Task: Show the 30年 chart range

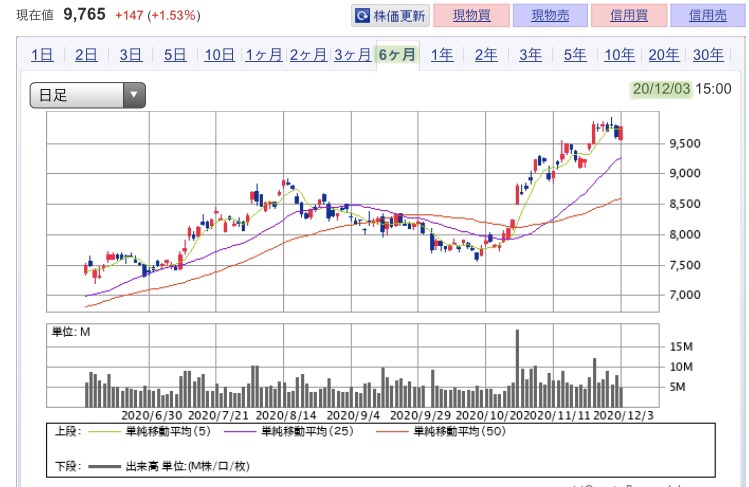Action: [x=707, y=55]
